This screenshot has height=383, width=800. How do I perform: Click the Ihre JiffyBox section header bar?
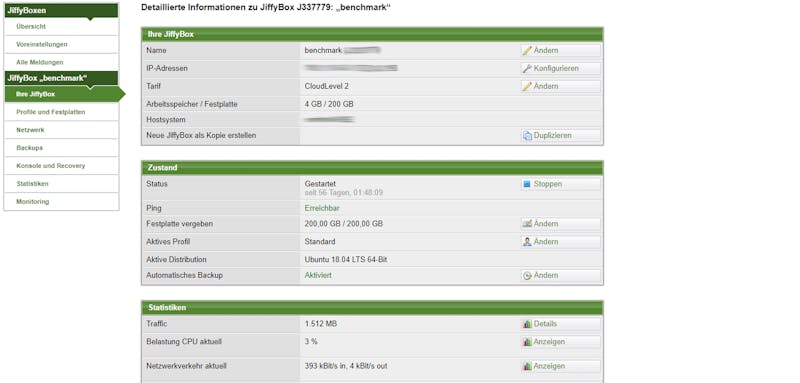(x=372, y=34)
